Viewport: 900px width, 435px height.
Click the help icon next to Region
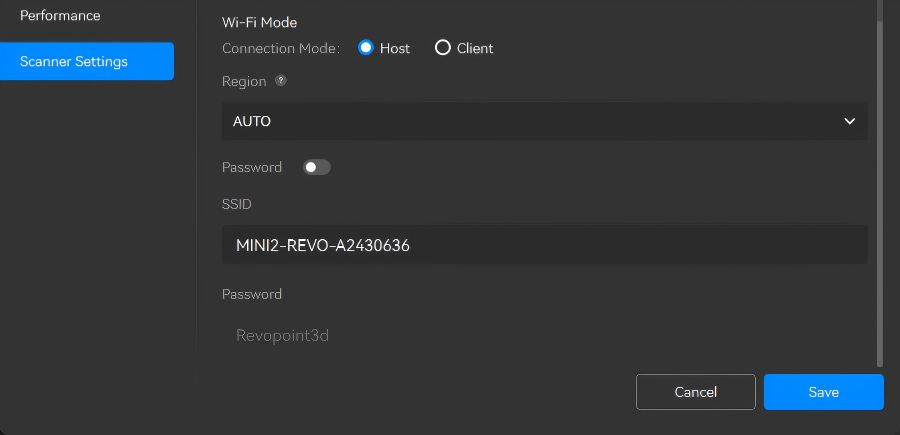click(281, 81)
